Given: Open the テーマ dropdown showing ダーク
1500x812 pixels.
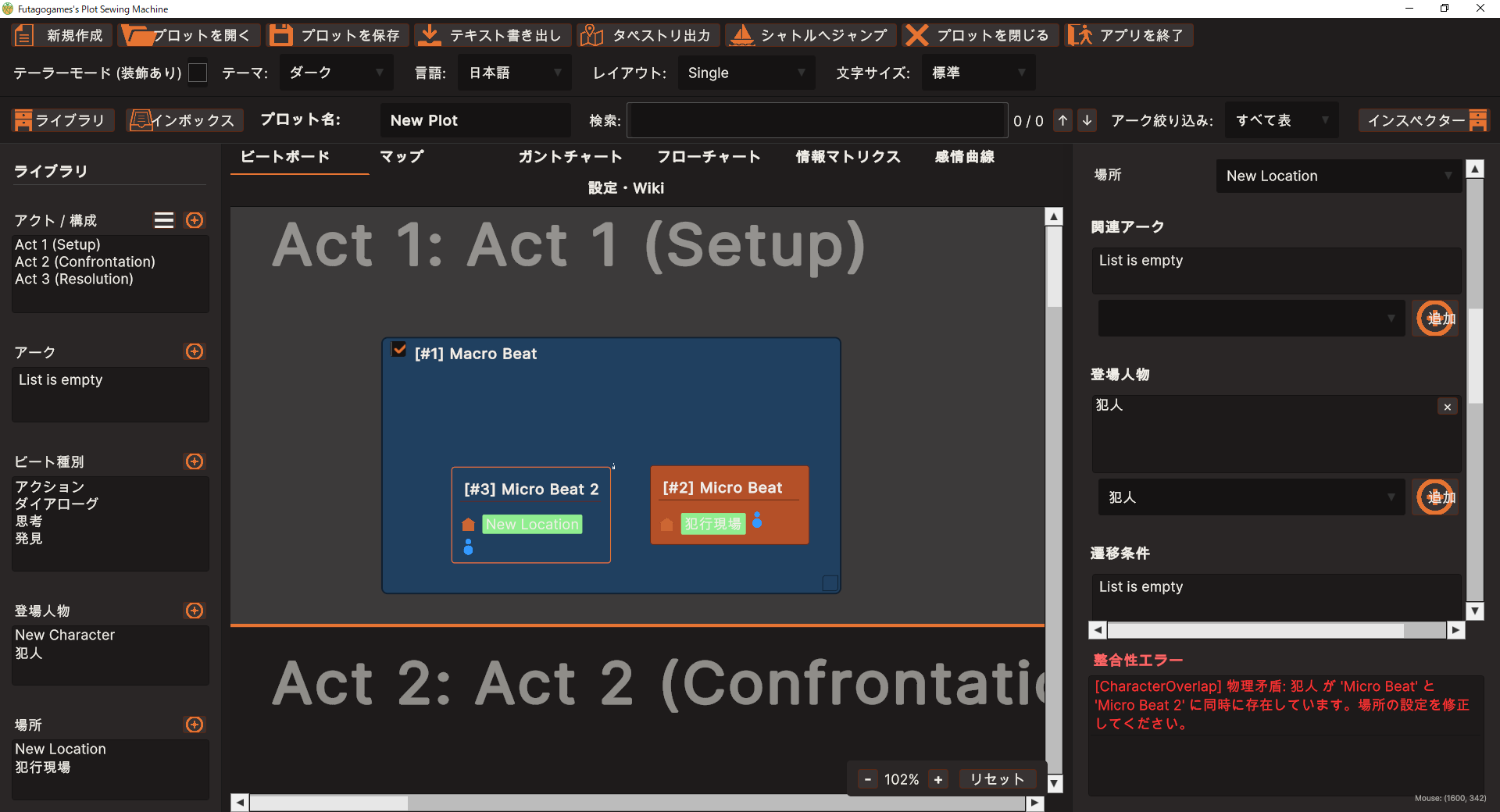Looking at the screenshot, I should pyautogui.click(x=337, y=73).
